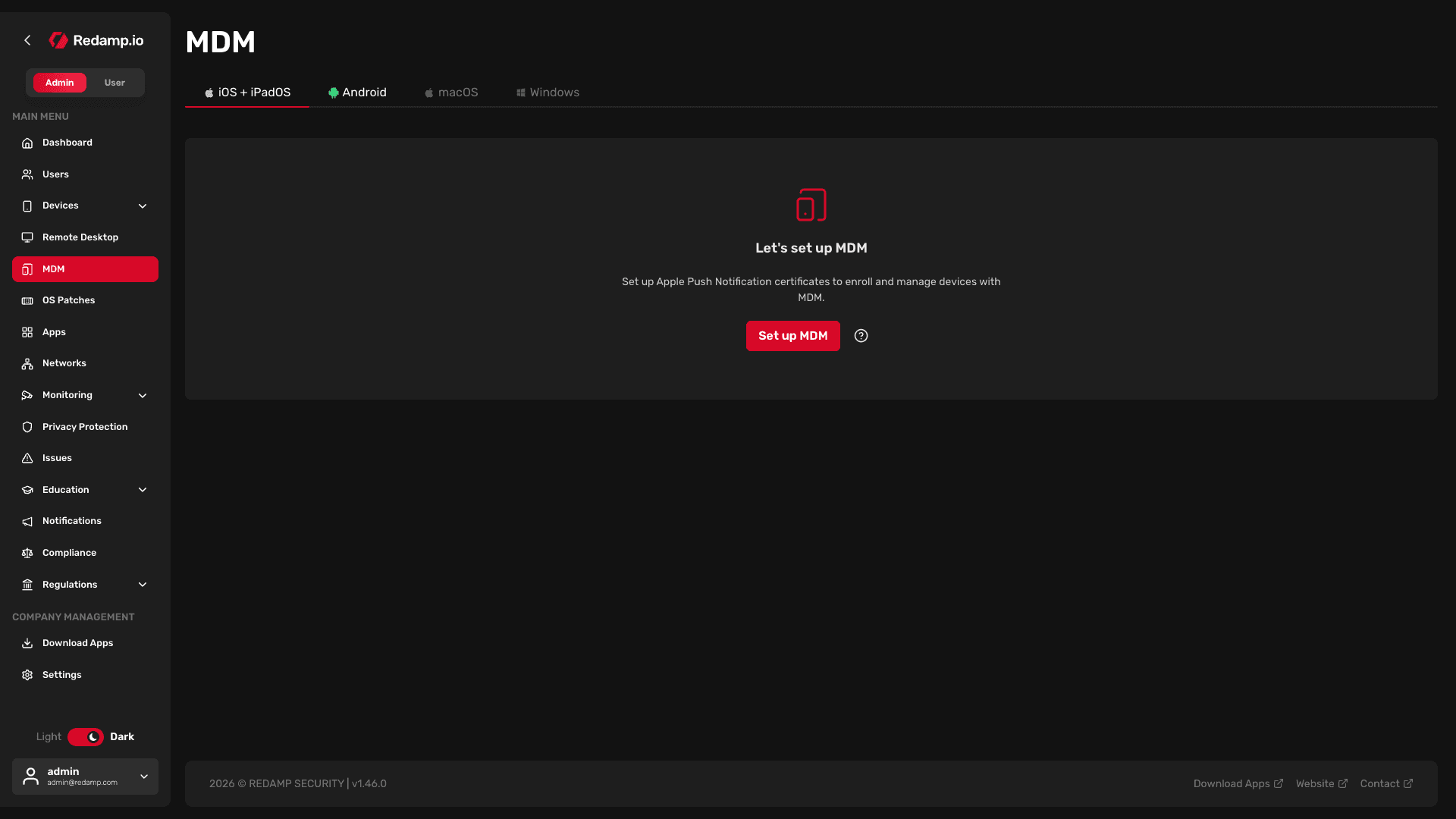Switch to Admin mode
This screenshot has height=819, width=1456.
coord(59,83)
